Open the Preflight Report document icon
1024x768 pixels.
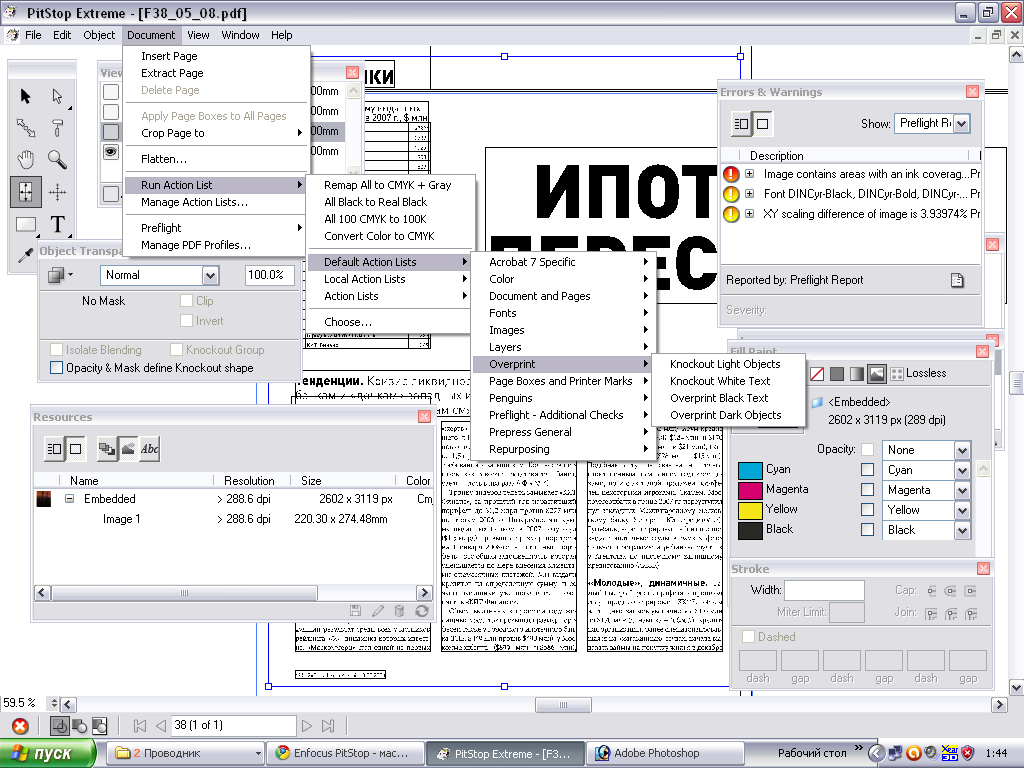pyautogui.click(x=957, y=280)
